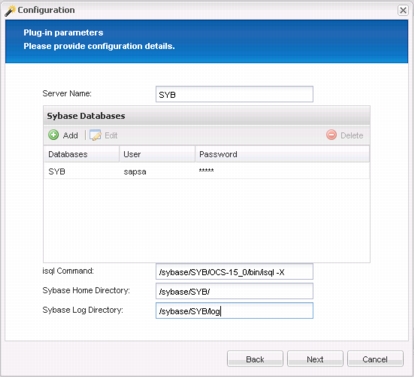Click the Edit label in toolbar
Screen dimensions: 415x379
111,135
